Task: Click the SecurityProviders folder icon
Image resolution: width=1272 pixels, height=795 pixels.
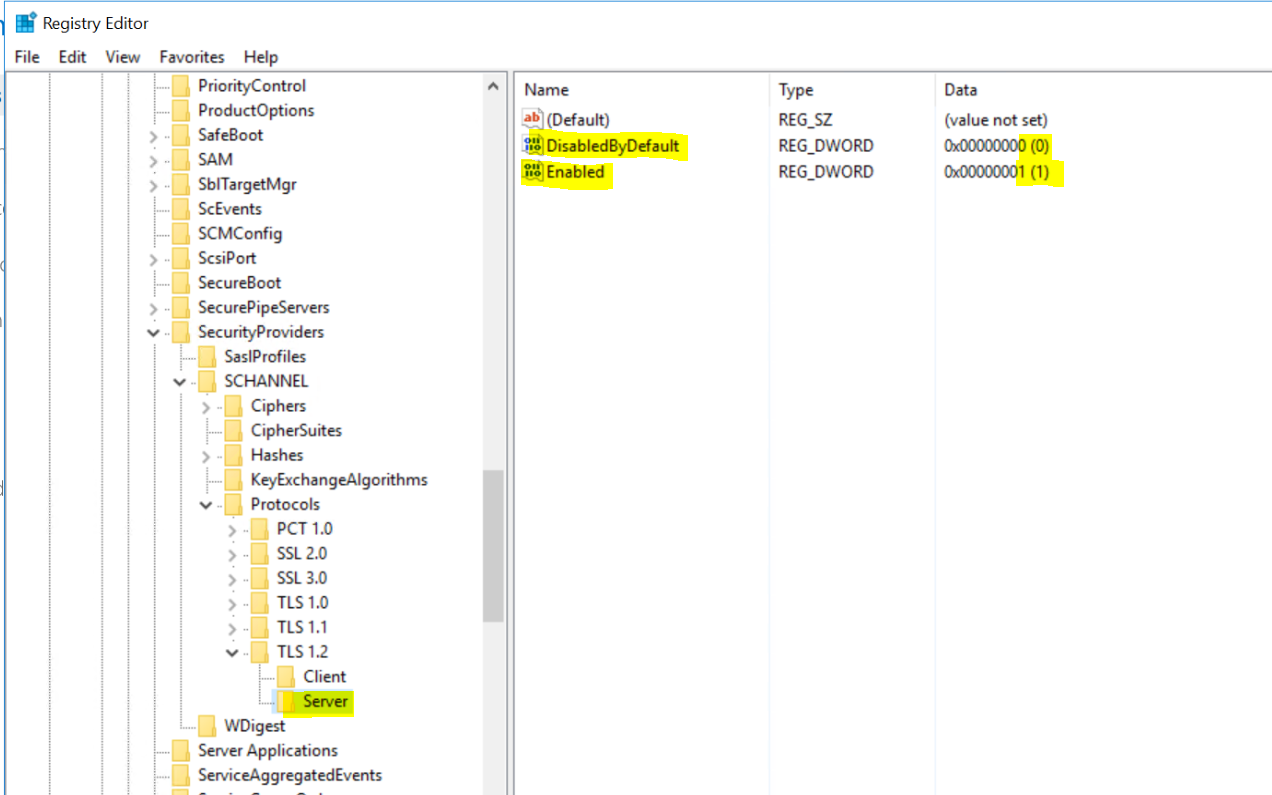Action: point(181,332)
